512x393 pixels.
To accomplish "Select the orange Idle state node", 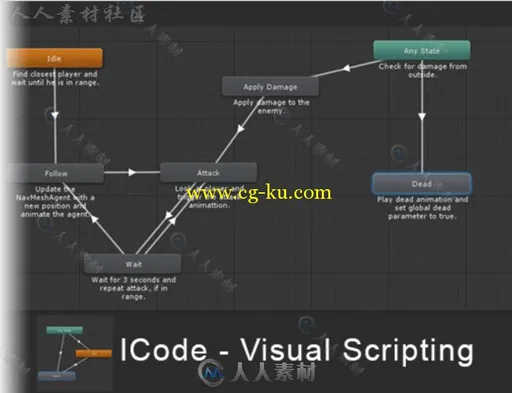I will (54, 58).
